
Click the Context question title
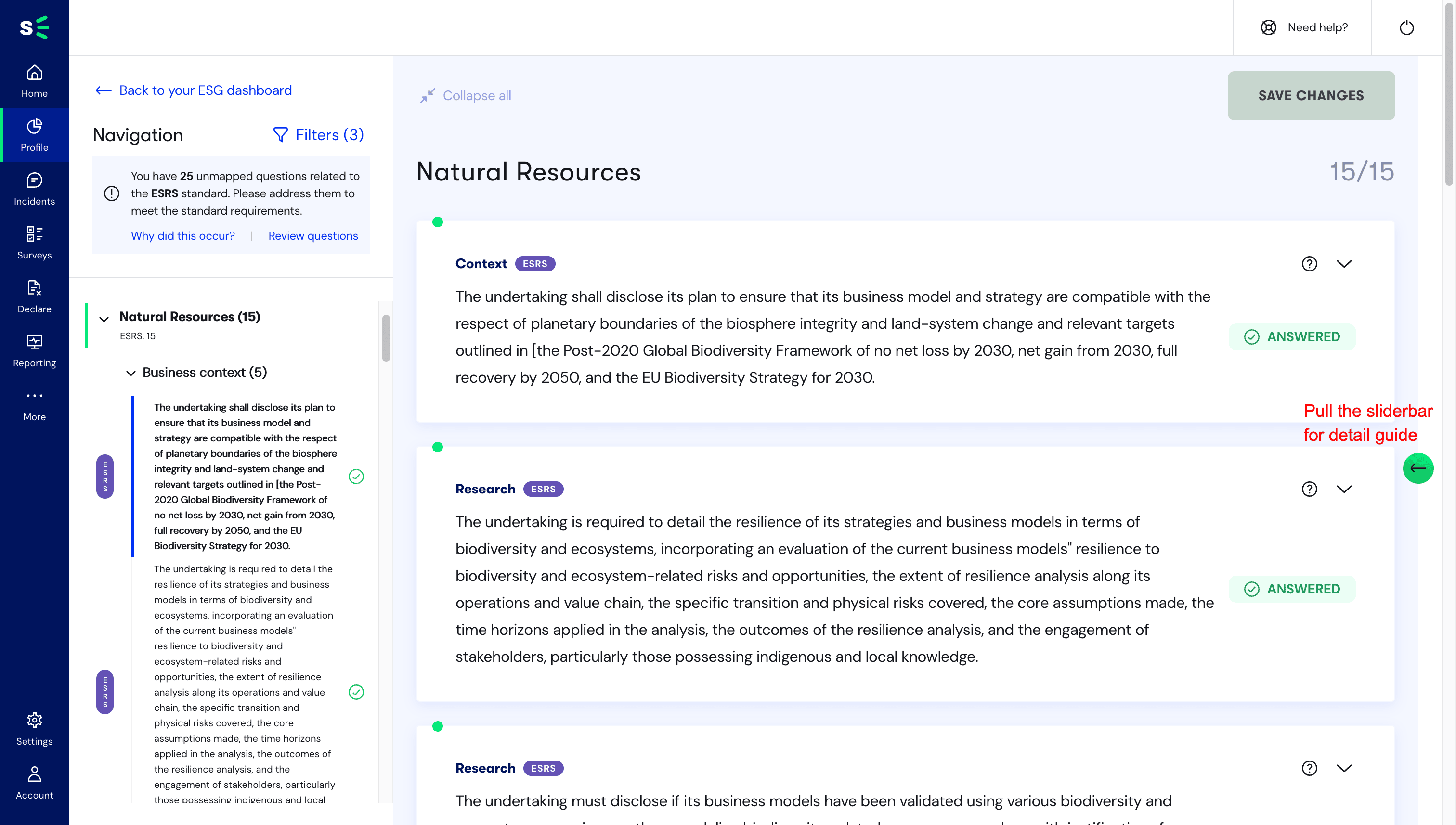481,263
